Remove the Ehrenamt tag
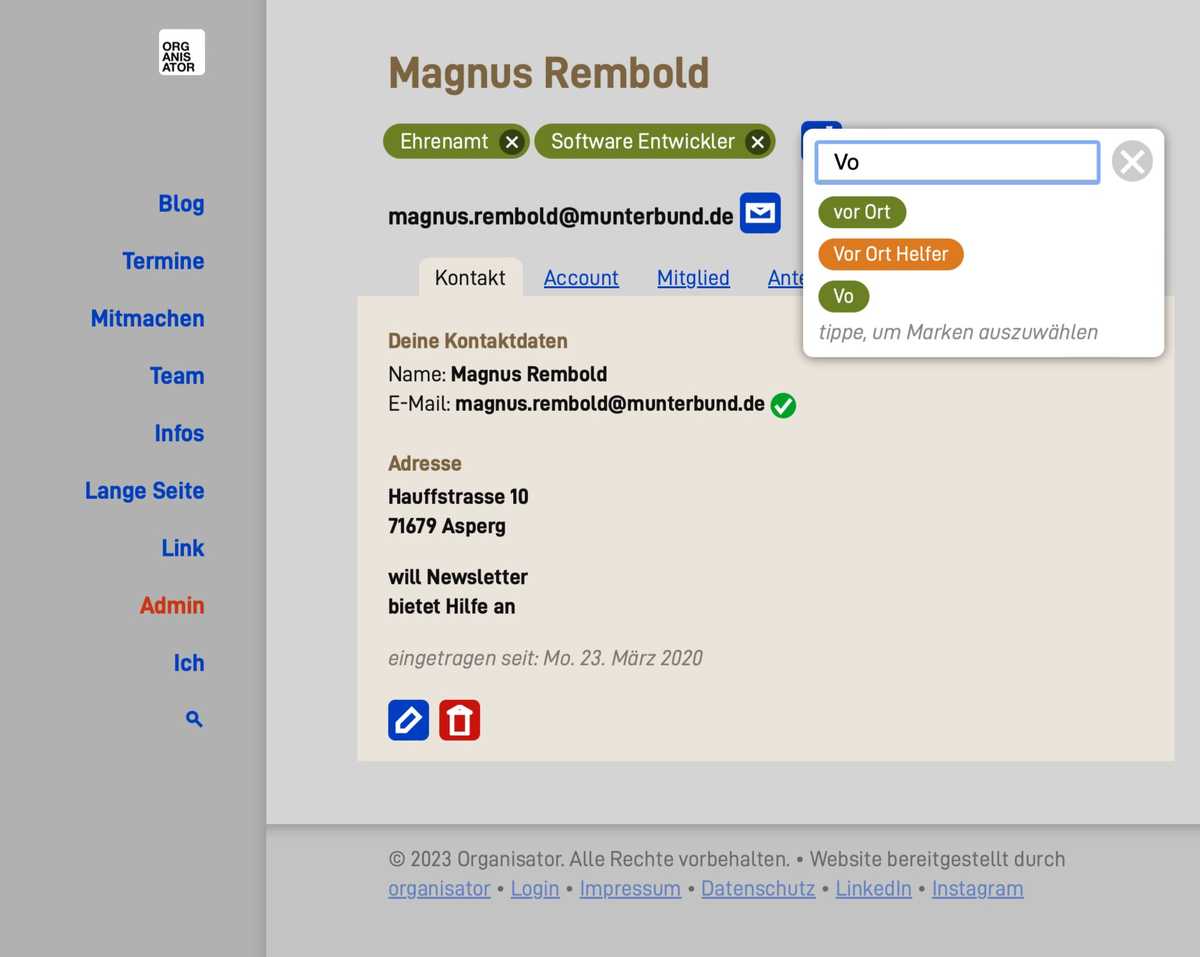Image resolution: width=1200 pixels, height=957 pixels. pyautogui.click(x=511, y=142)
